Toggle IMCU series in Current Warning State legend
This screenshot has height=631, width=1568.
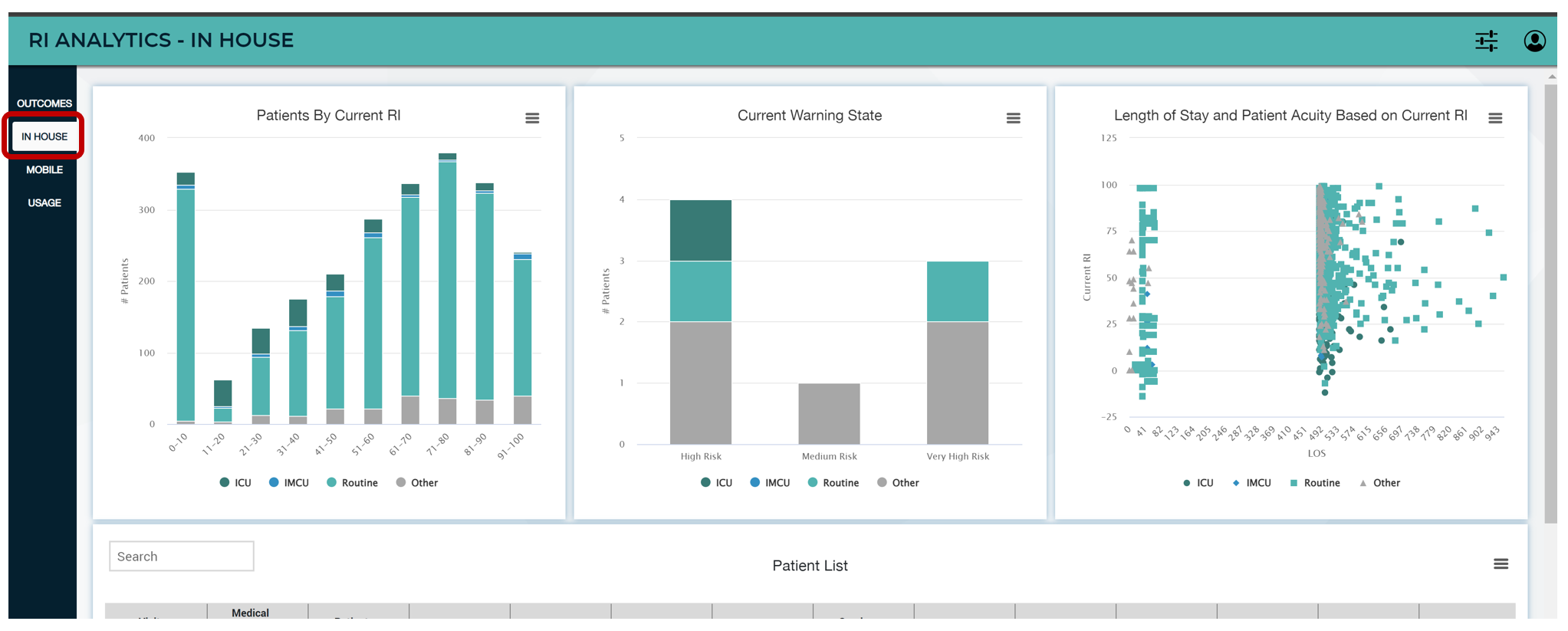770,483
